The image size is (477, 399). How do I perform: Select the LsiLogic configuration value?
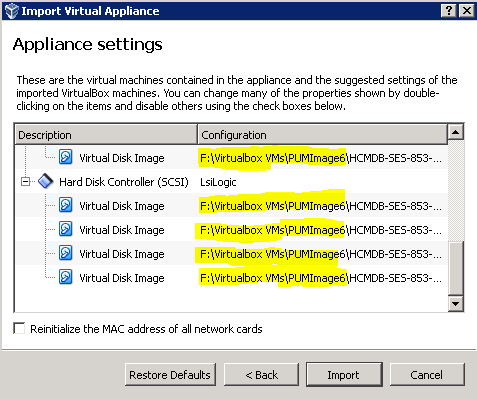218,182
